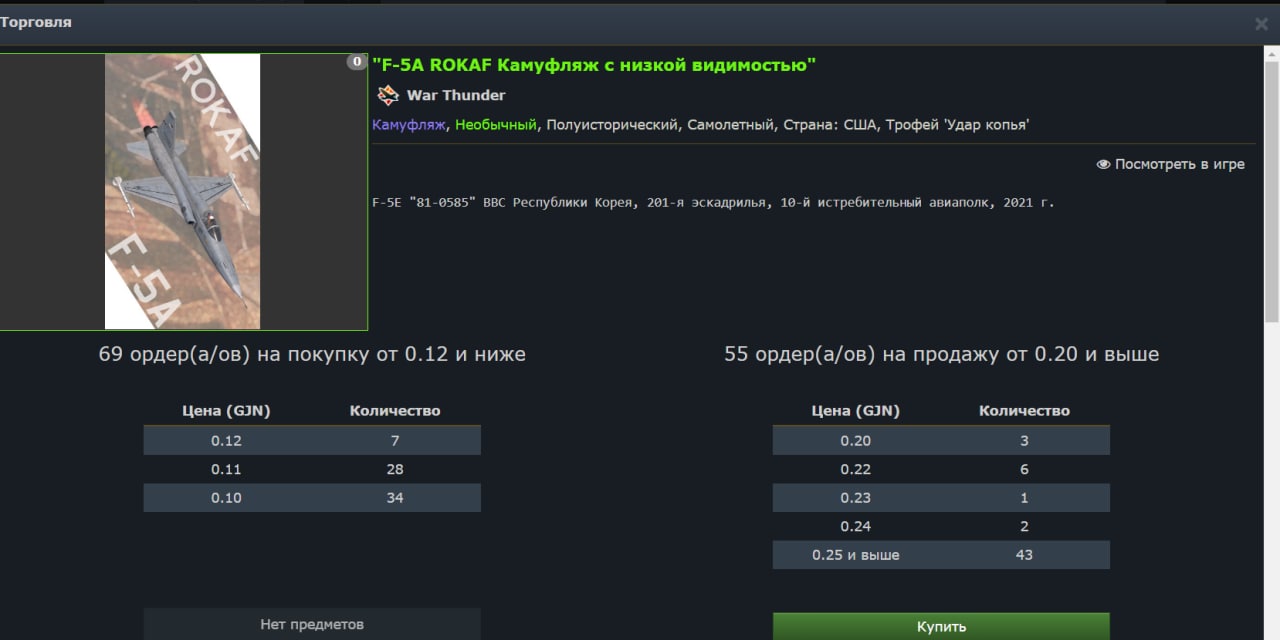Click the "Количество" header of sell orders
The width and height of the screenshot is (1280, 640).
click(1024, 410)
